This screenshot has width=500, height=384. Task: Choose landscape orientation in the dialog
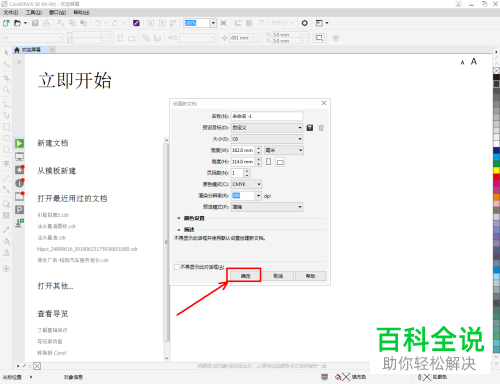tap(280, 162)
